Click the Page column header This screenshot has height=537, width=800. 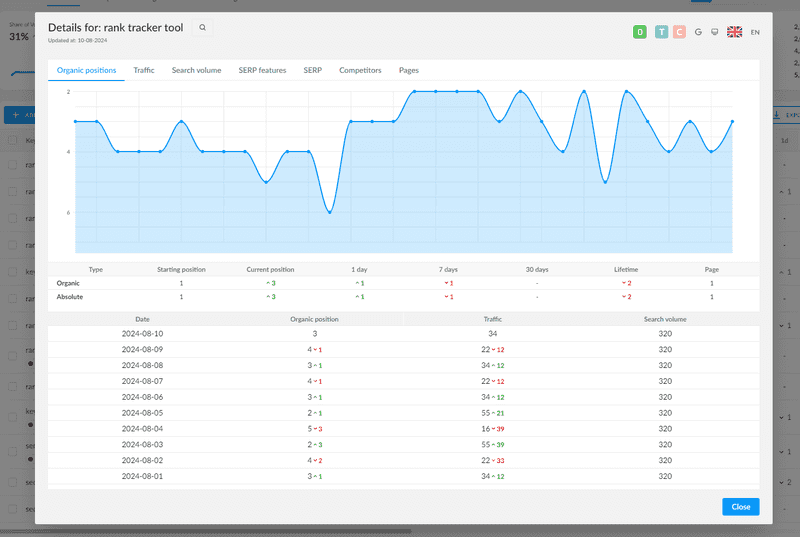(x=712, y=269)
